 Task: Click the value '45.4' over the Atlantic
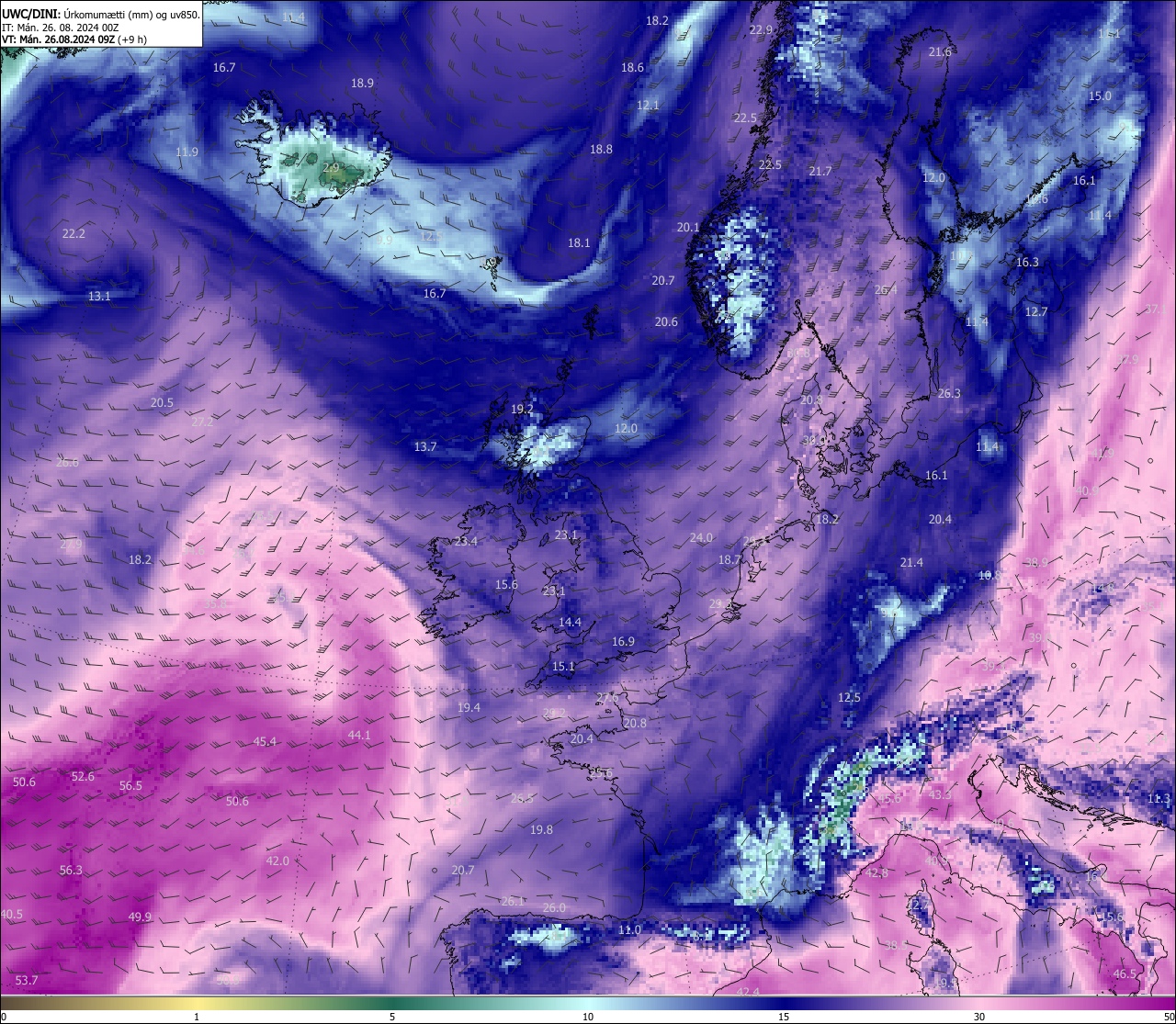pos(265,741)
